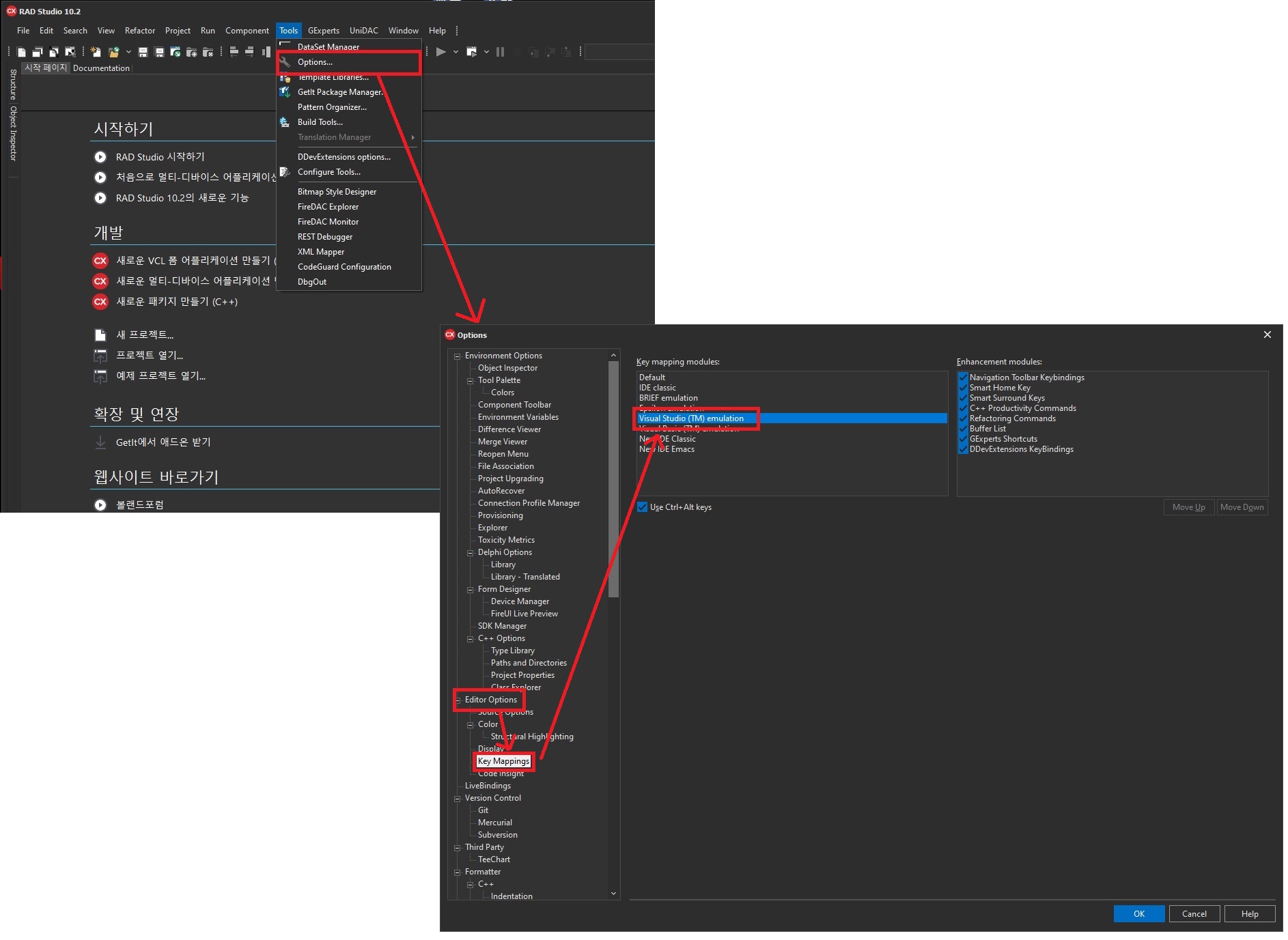
Task: Open the File menu
Action: (23, 31)
